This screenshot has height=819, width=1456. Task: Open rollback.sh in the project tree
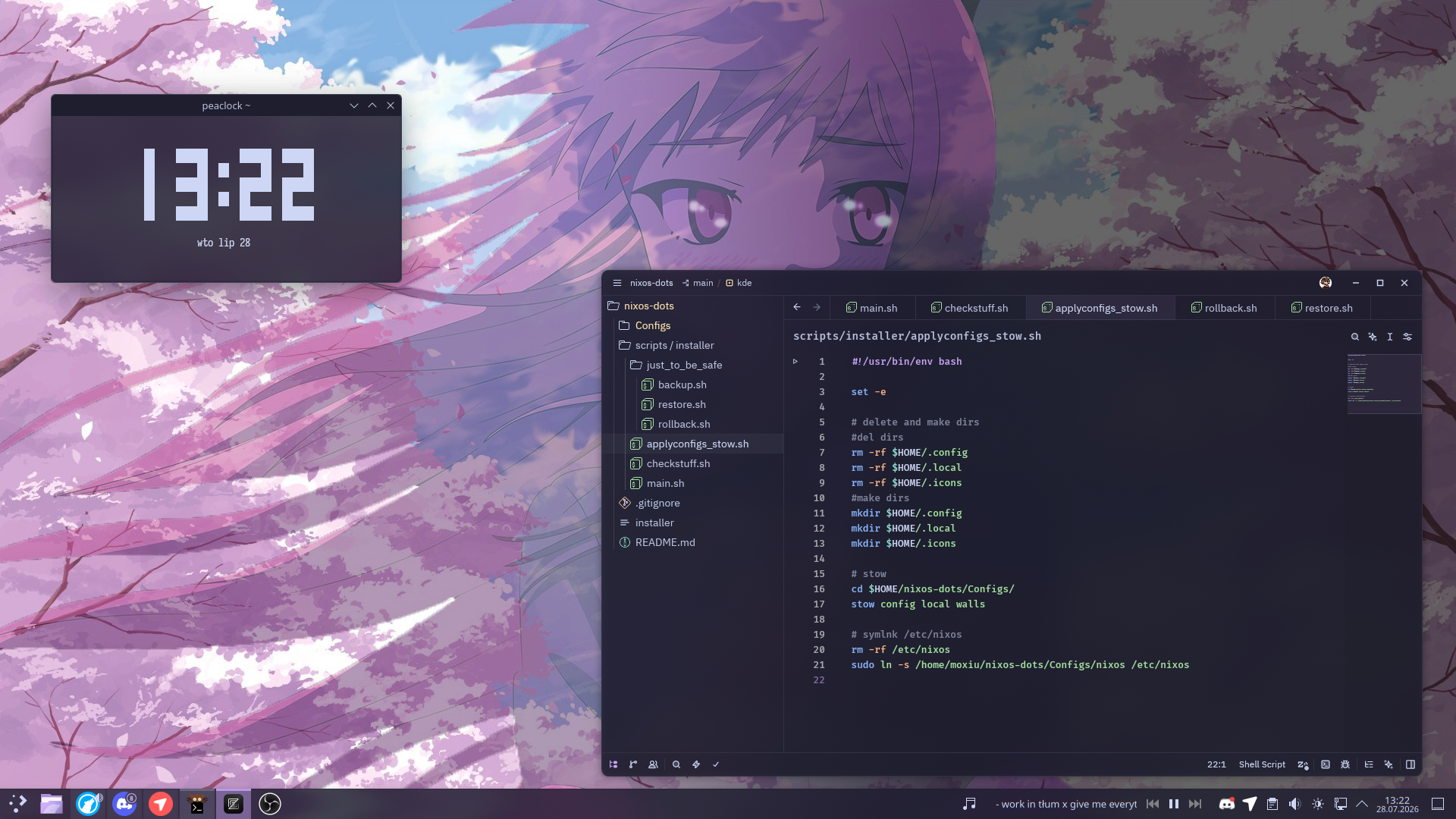[x=693, y=424]
